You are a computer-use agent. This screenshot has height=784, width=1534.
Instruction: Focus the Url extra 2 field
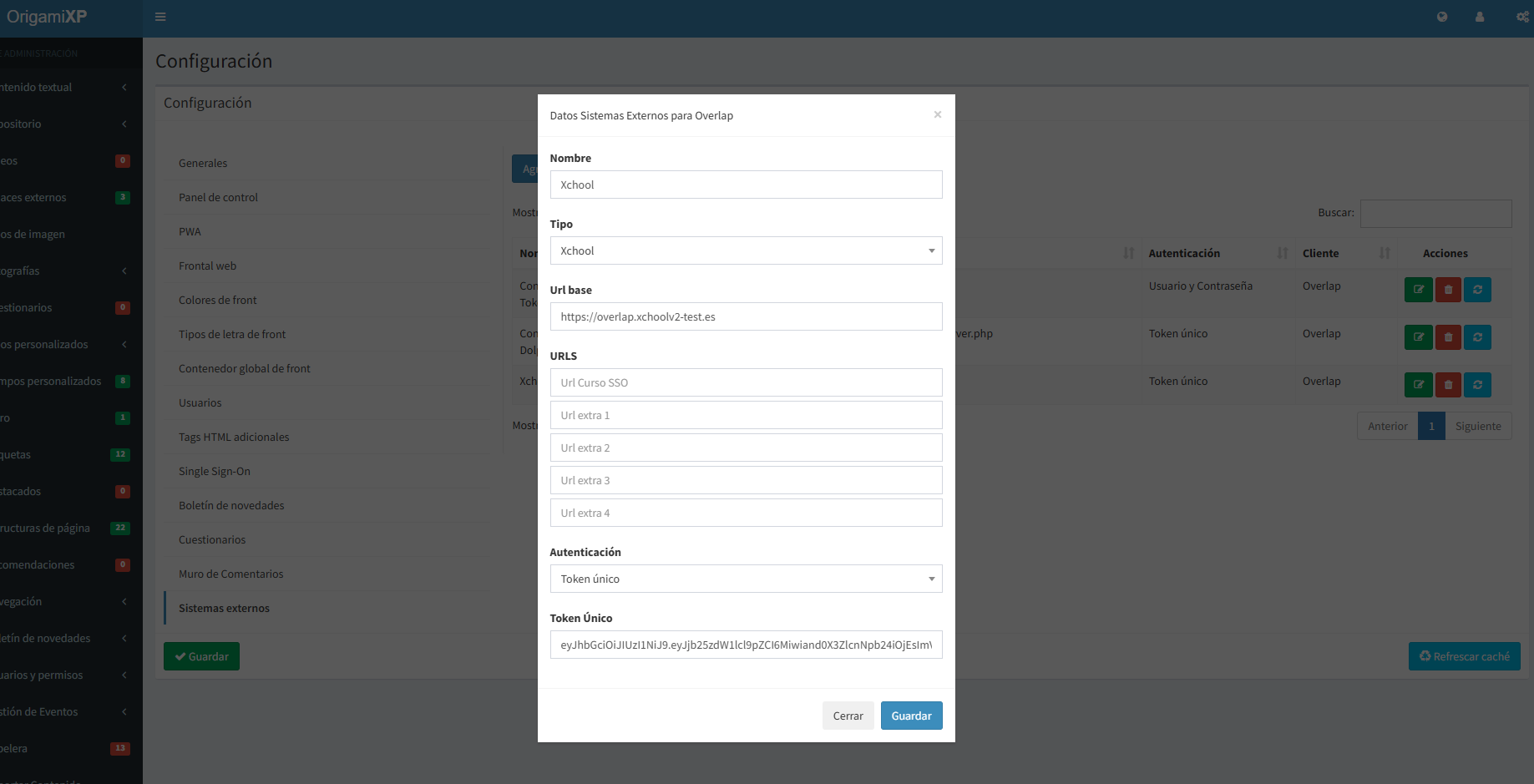pos(746,448)
